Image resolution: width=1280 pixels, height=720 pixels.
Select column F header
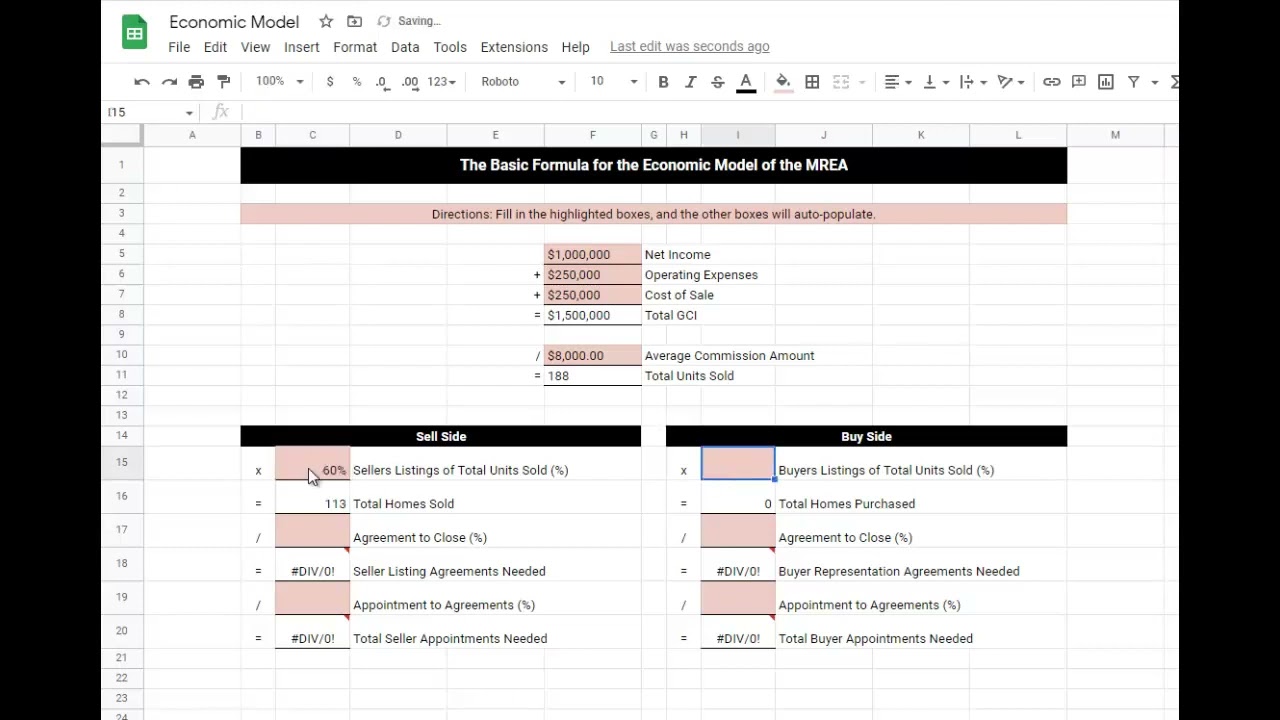point(592,135)
